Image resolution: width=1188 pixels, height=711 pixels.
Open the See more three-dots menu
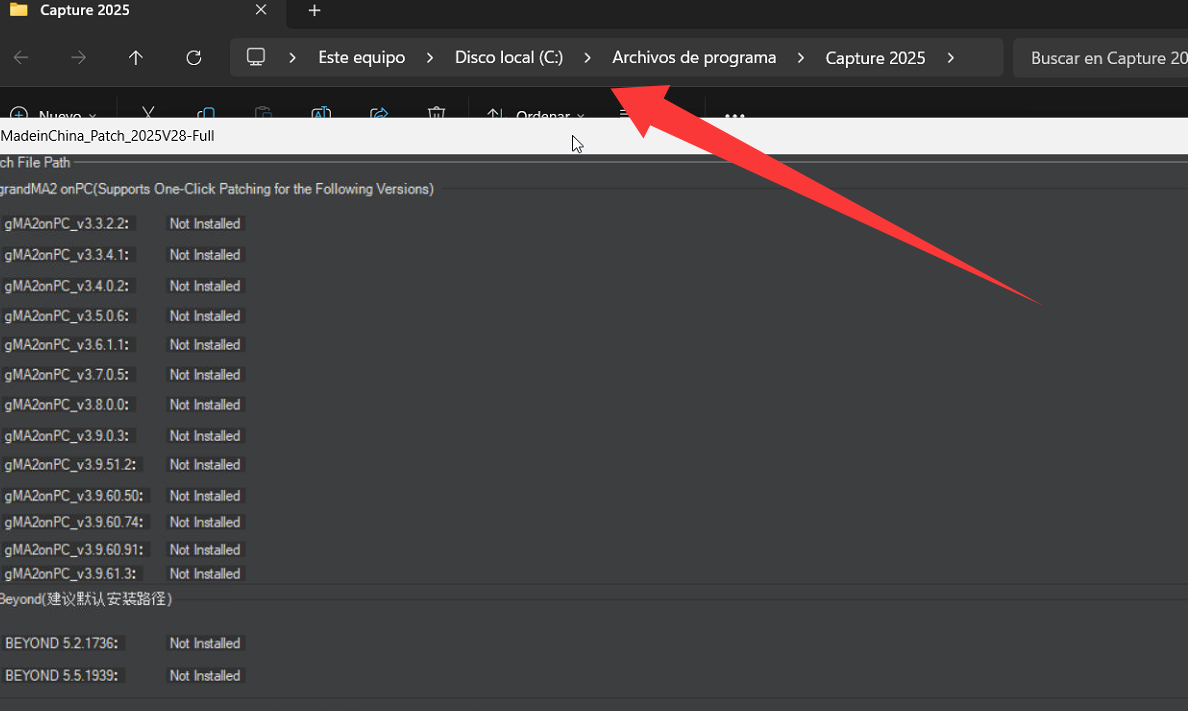734,114
